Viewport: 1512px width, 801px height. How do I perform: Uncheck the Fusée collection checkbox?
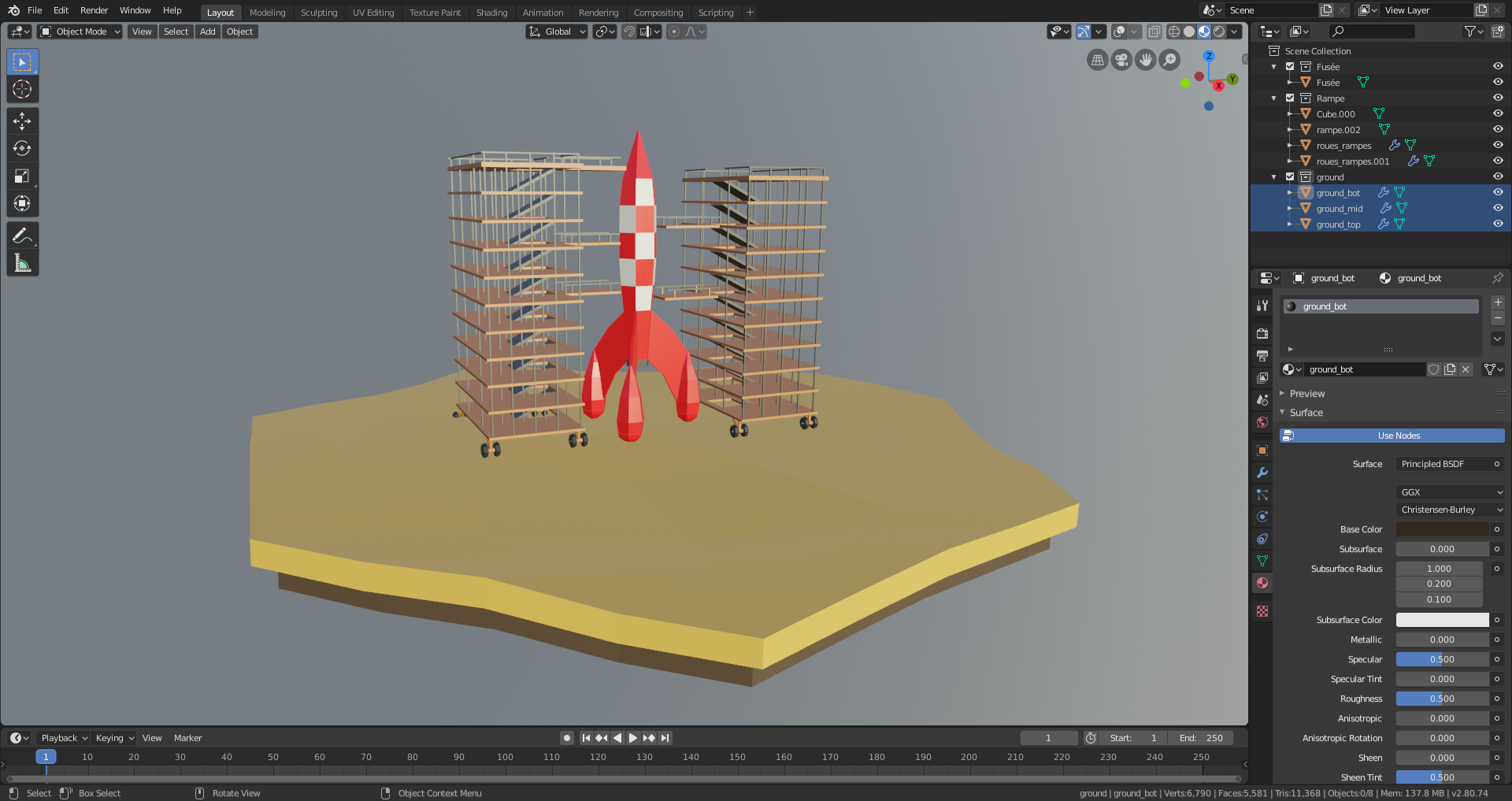[x=1290, y=67]
